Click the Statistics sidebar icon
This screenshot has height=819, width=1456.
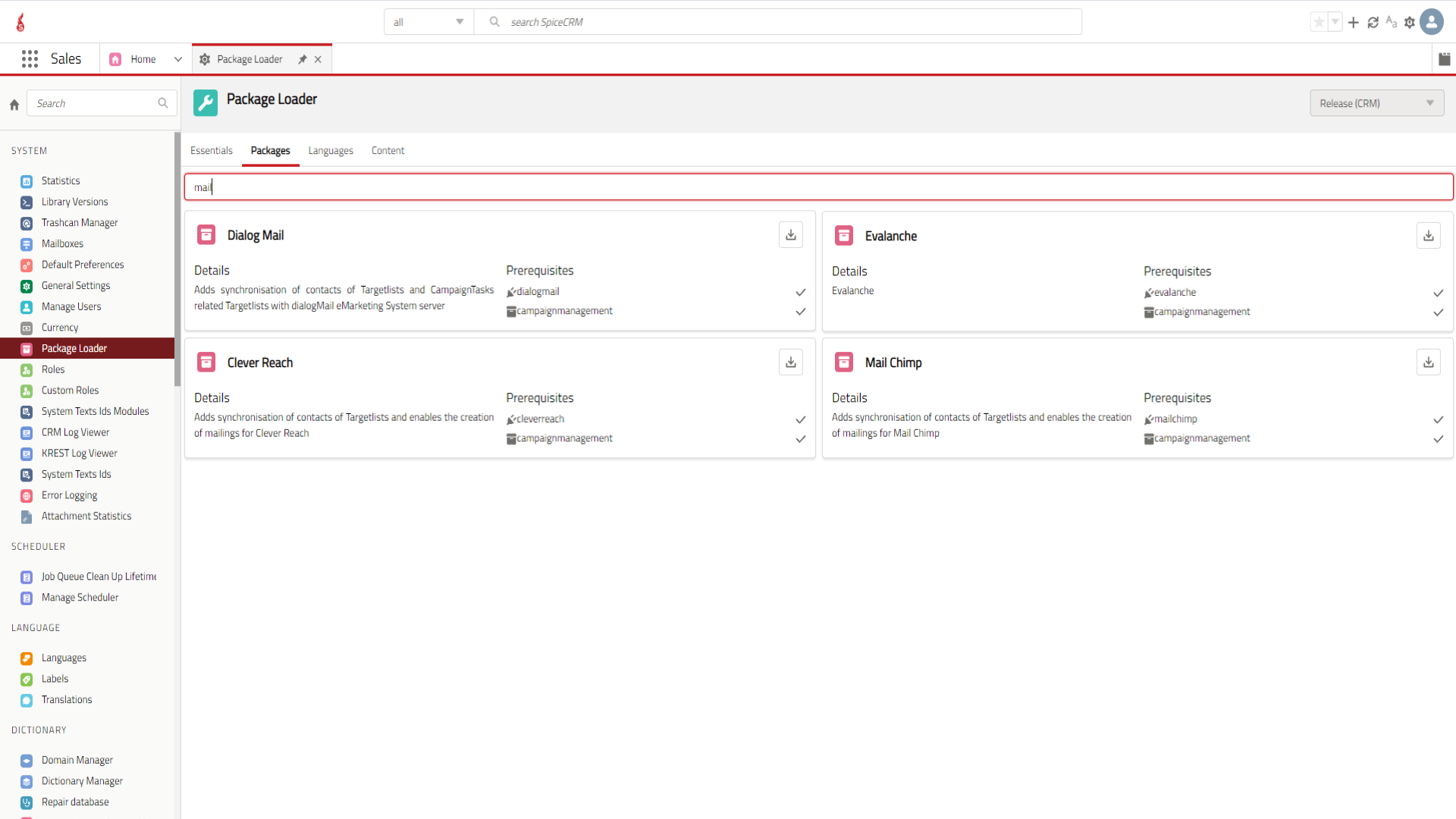coord(27,181)
